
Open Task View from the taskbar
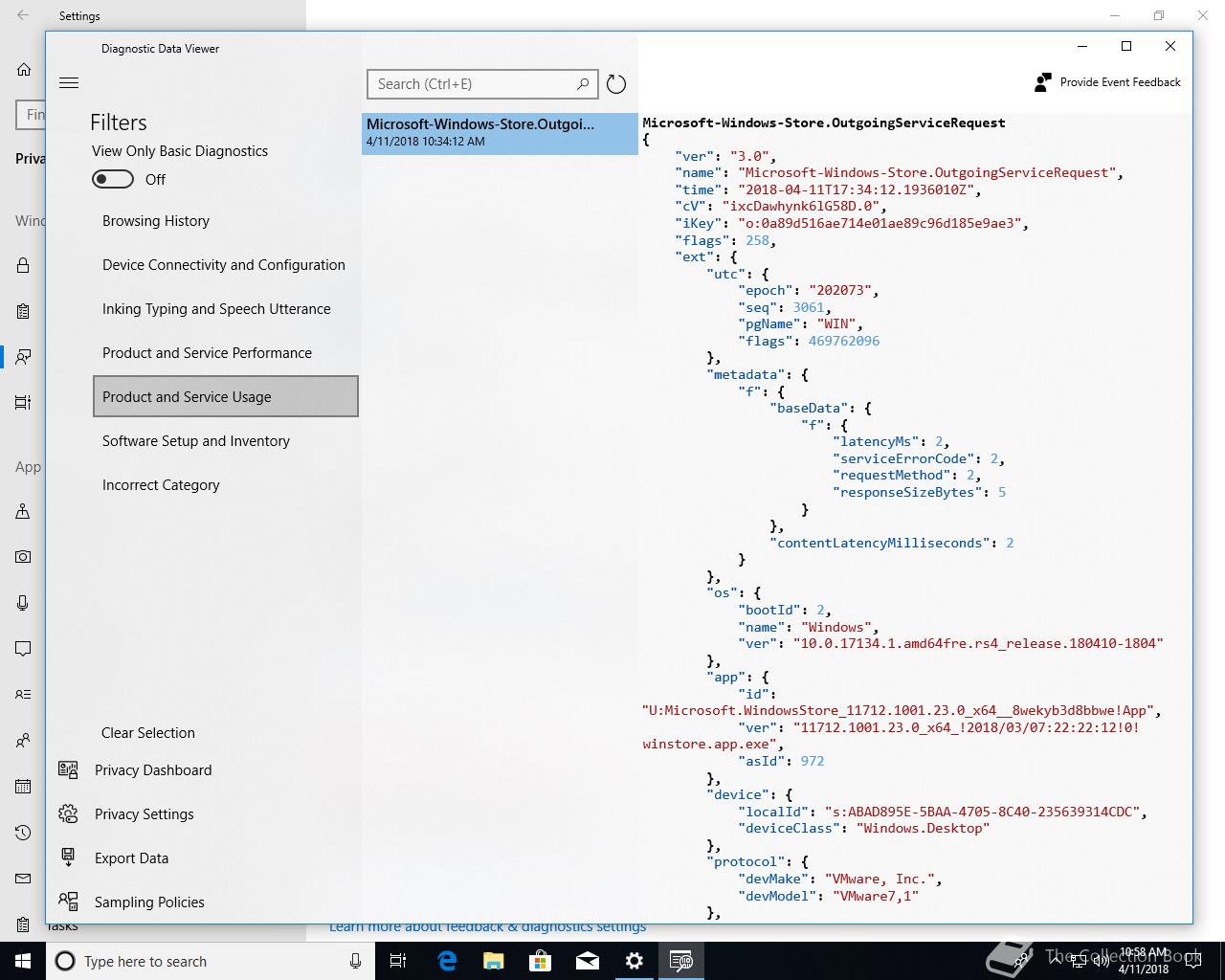pos(398,961)
